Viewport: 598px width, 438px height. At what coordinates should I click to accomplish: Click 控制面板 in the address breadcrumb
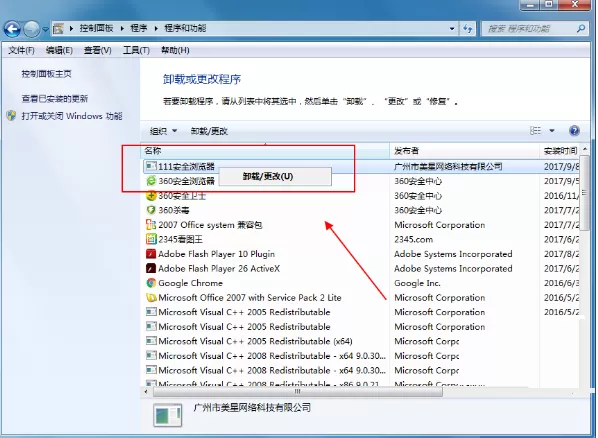tap(96, 28)
